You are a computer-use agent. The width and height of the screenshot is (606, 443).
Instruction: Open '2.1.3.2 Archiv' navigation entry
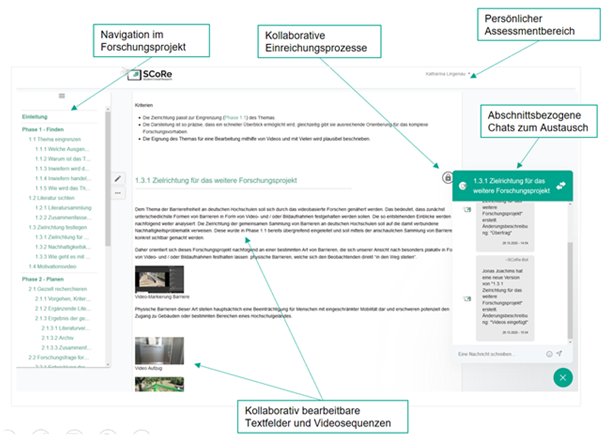58,338
